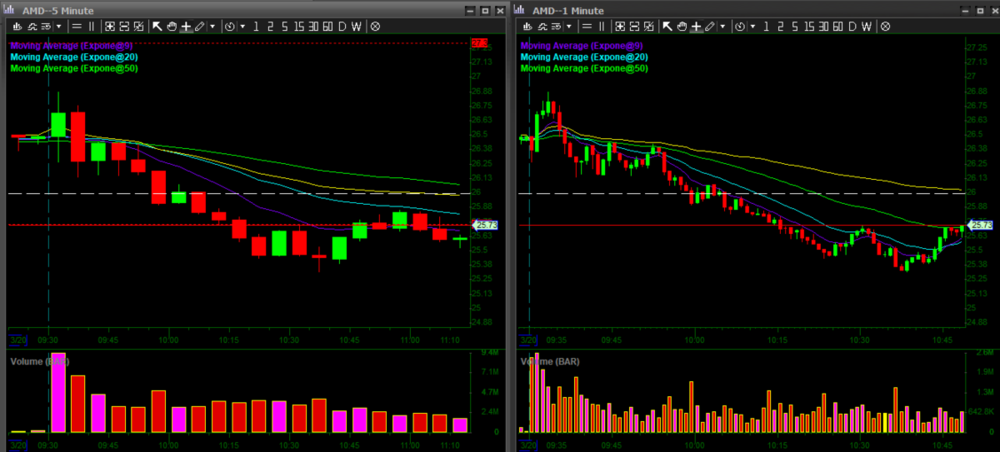
Task: Activate the hand pan tool in 5 Minute chart
Action: [171, 27]
